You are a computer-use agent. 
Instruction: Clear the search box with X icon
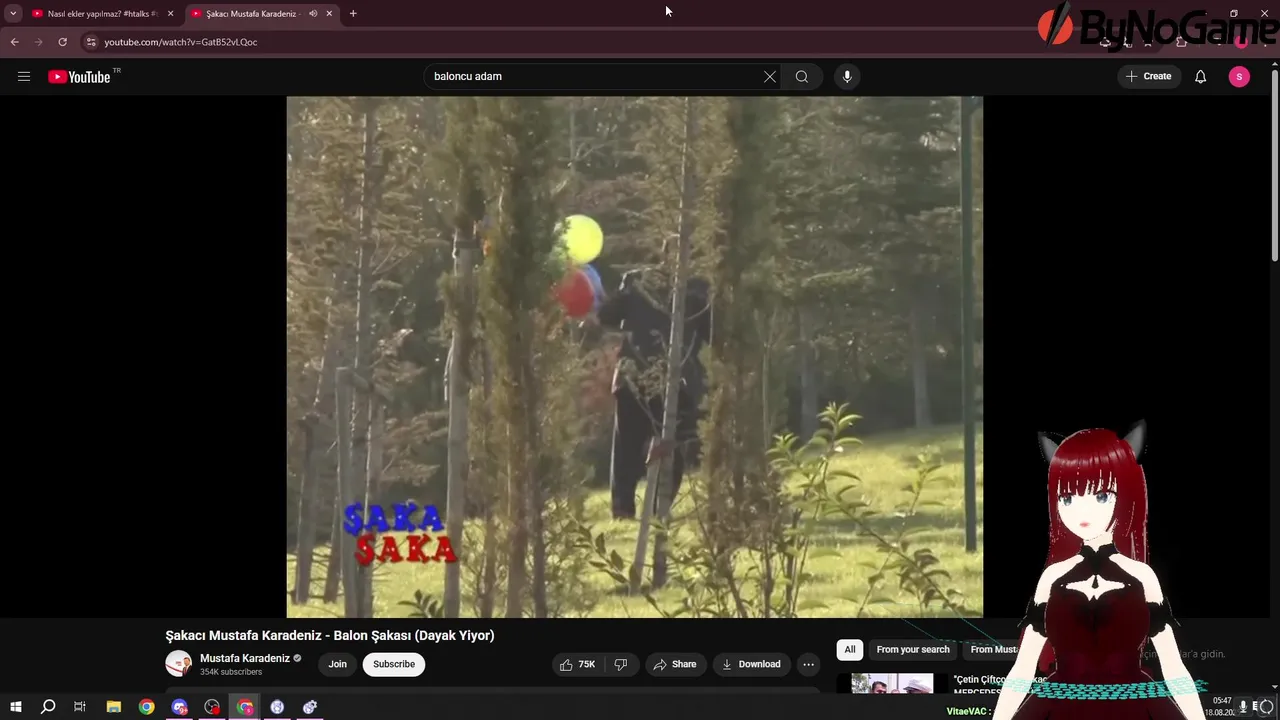[770, 77]
